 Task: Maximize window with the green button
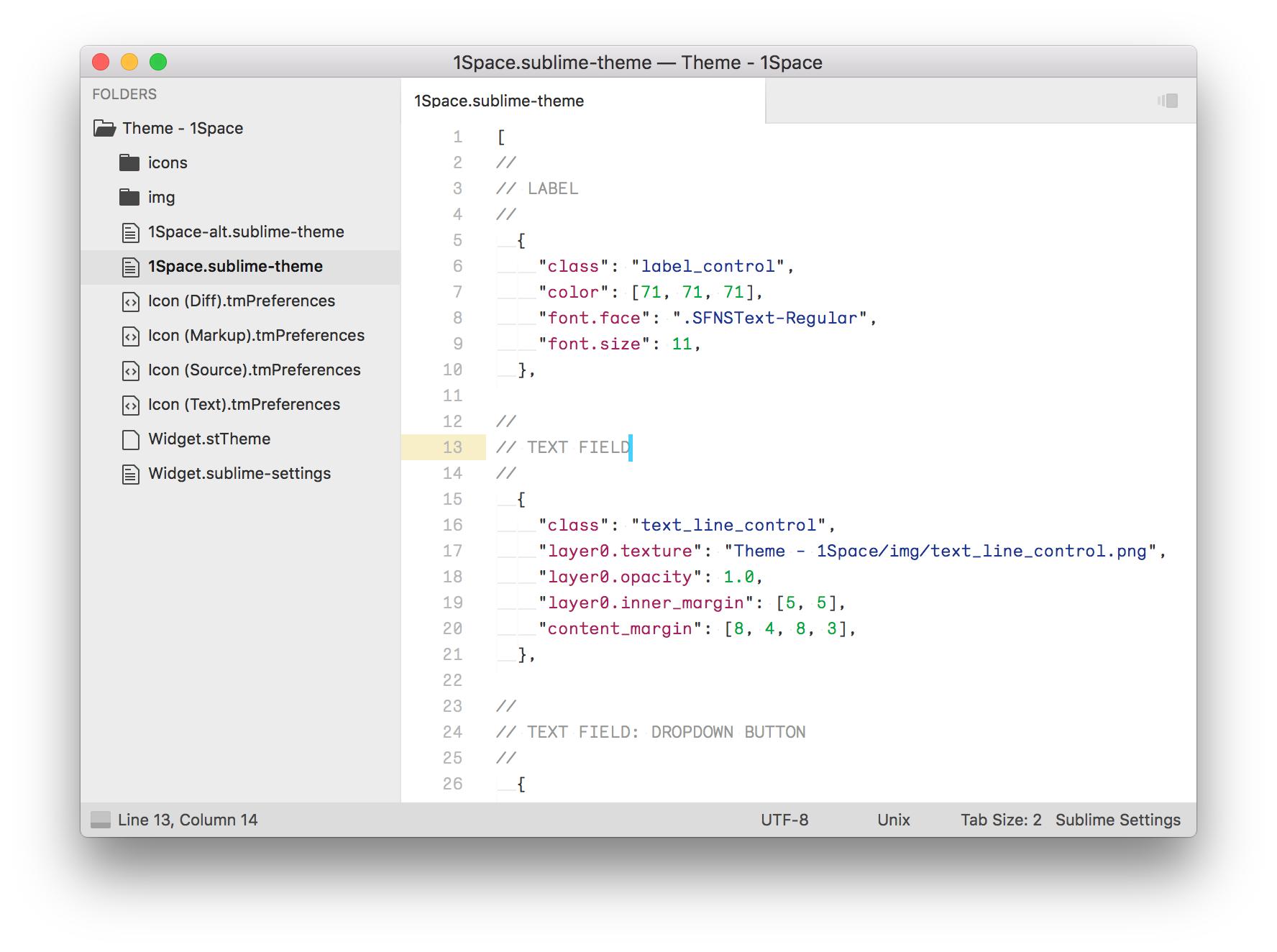coord(158,63)
